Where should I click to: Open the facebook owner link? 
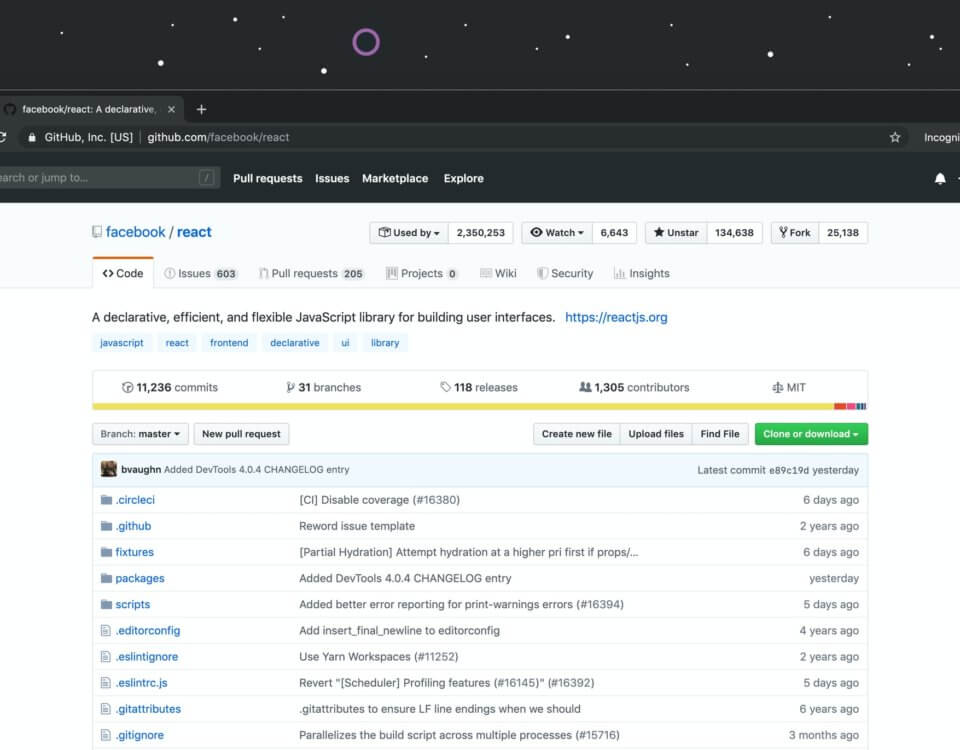coord(135,232)
